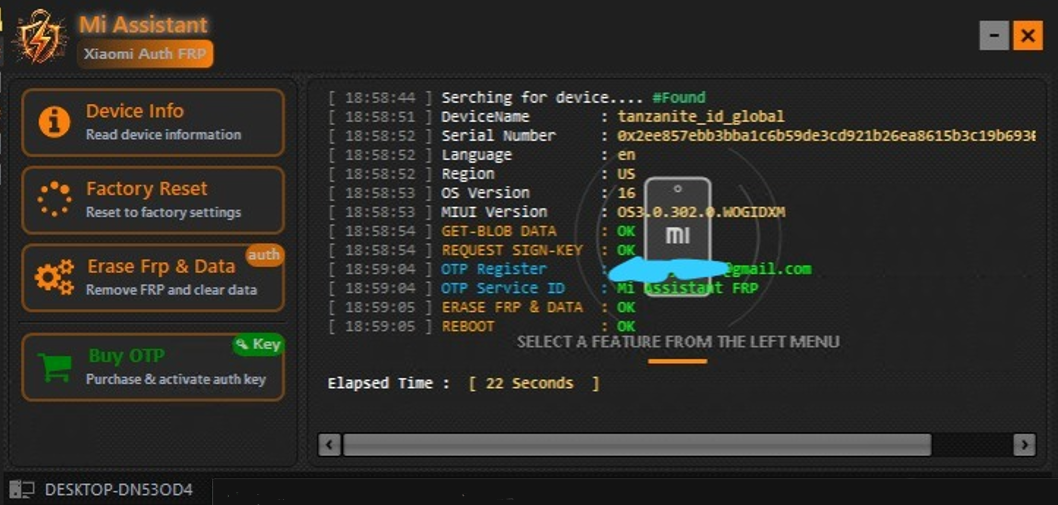1058x505 pixels.
Task: Click the 'OTP Register' log entry
Action: 494,269
